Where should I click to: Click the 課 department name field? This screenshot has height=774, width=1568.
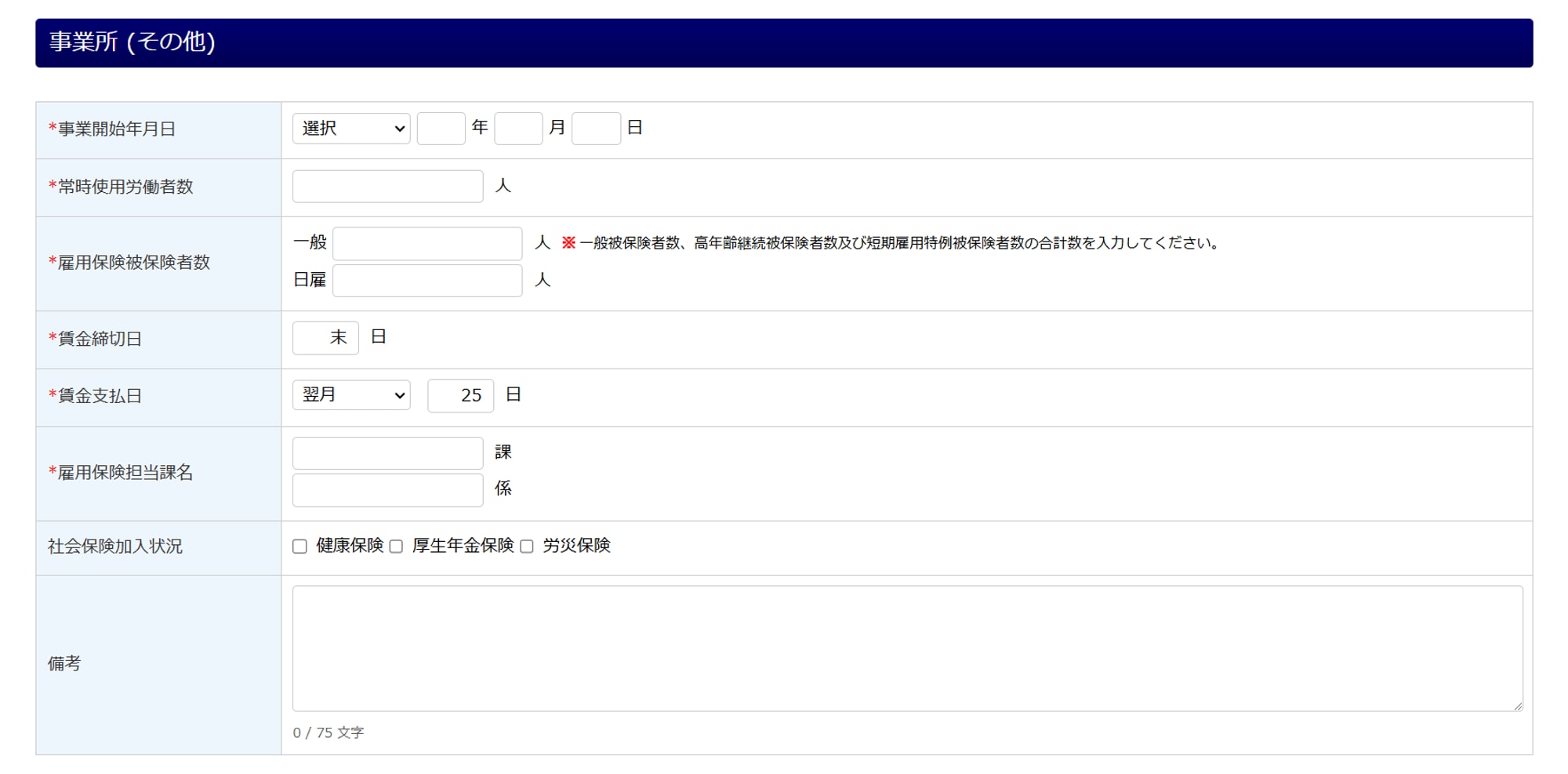pos(388,453)
